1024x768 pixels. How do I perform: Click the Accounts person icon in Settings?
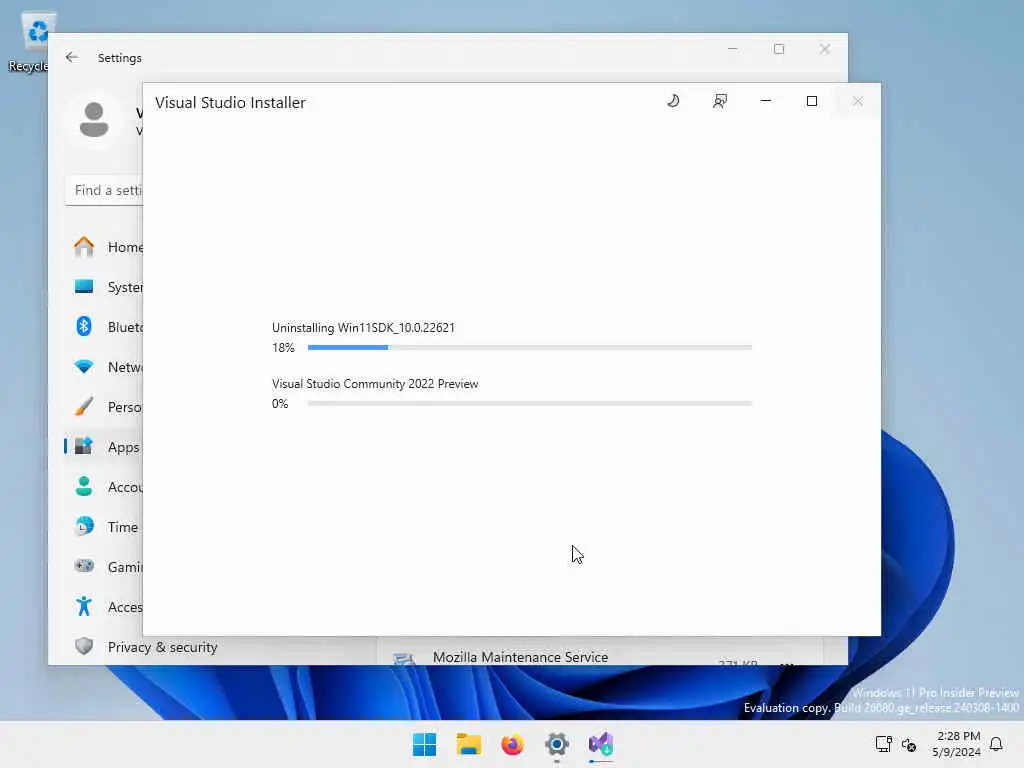point(84,487)
